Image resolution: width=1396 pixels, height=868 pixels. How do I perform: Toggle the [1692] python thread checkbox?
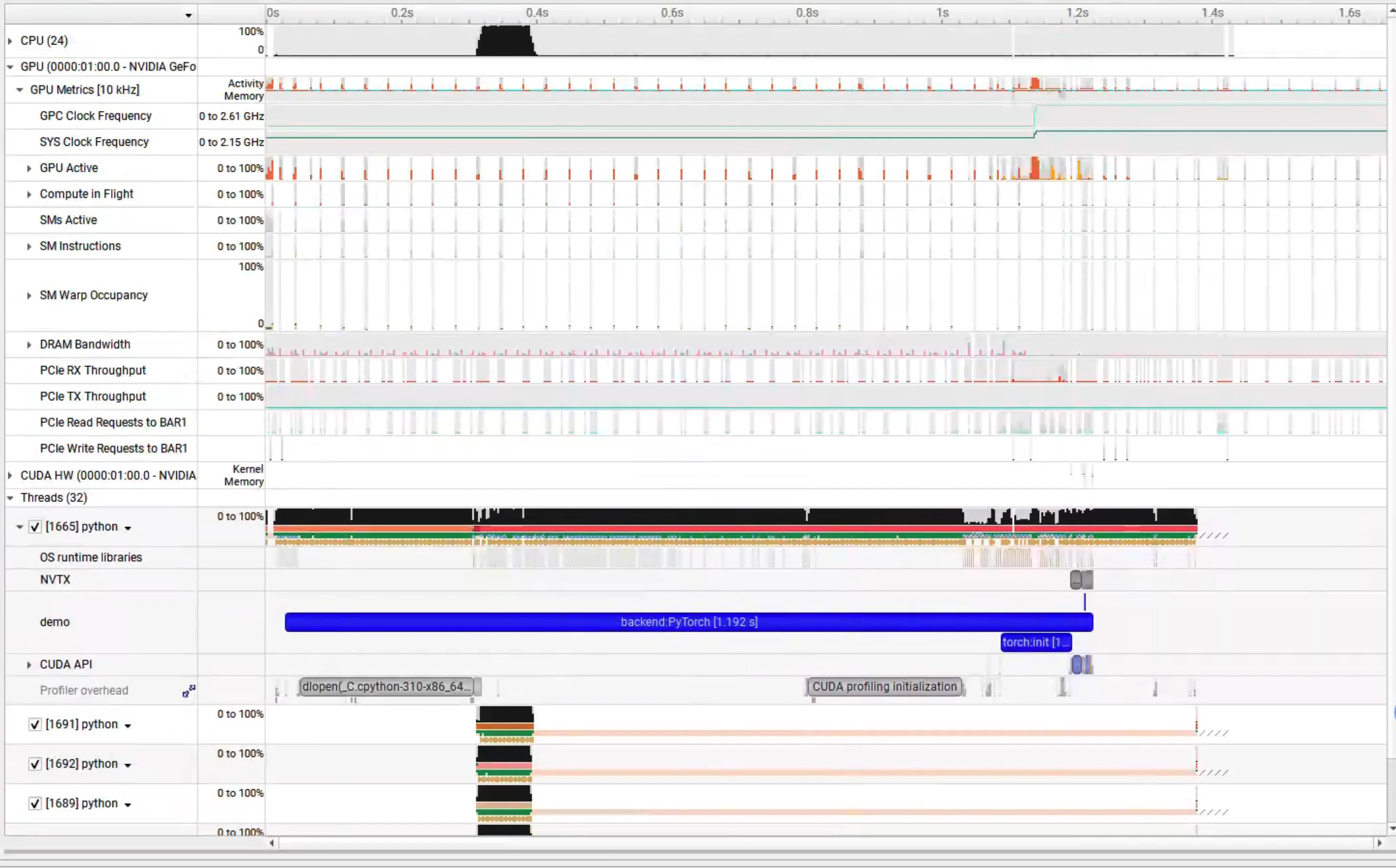35,764
